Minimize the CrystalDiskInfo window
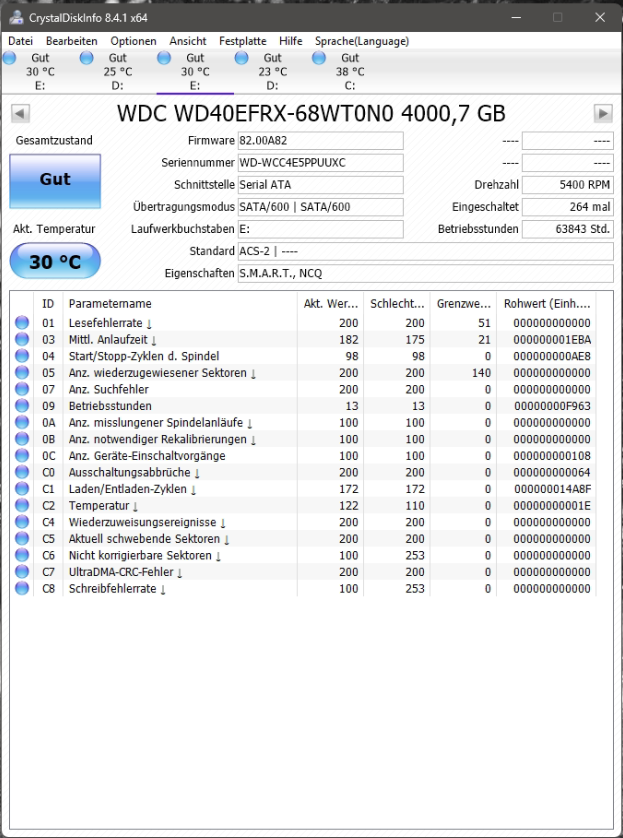623x838 pixels. click(516, 18)
